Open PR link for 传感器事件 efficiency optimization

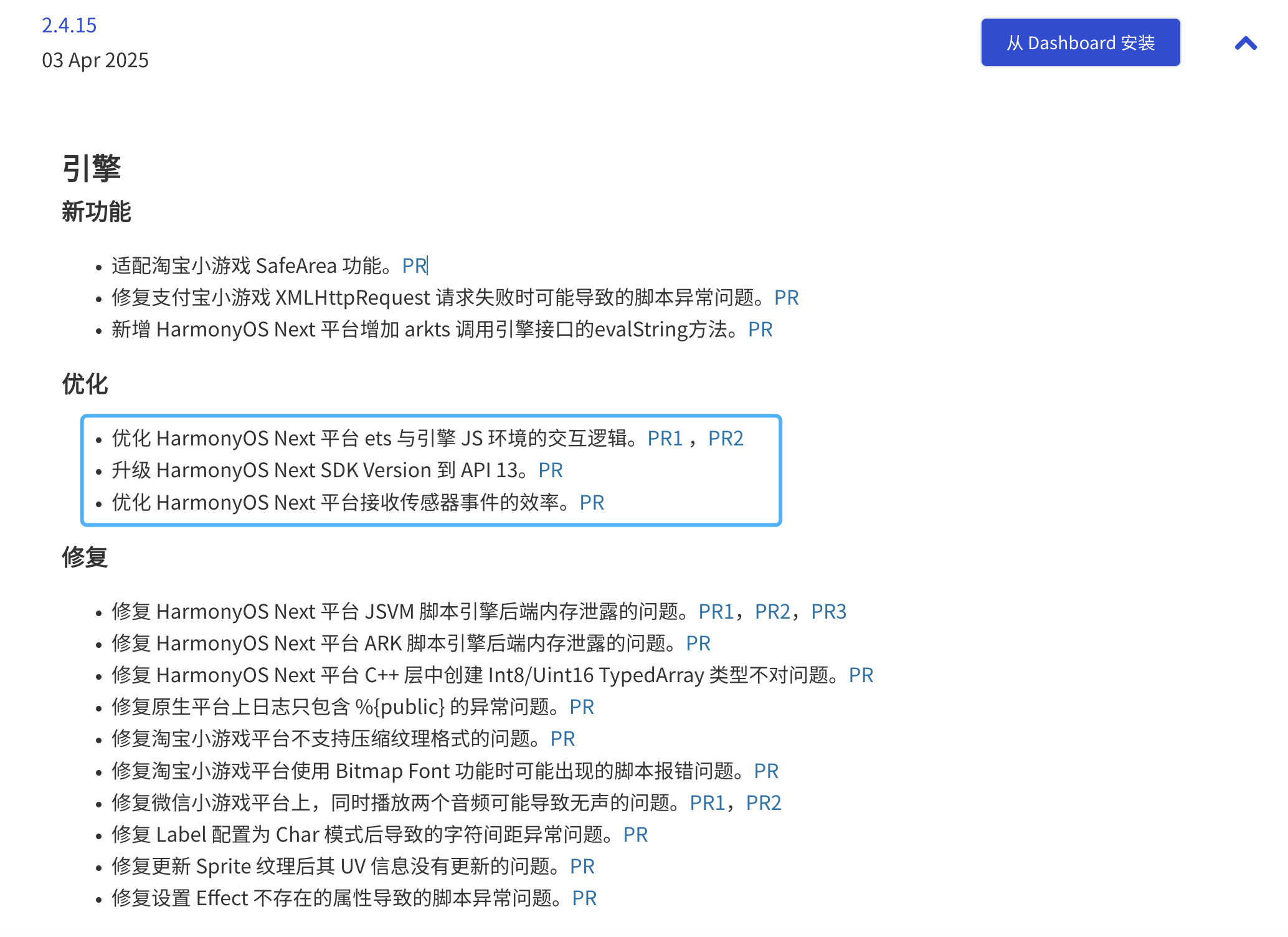tap(592, 503)
